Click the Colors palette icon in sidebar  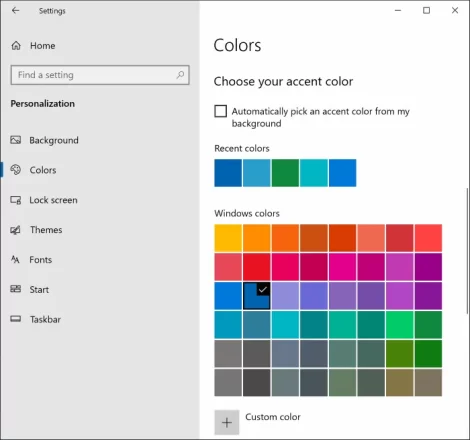tap(16, 170)
